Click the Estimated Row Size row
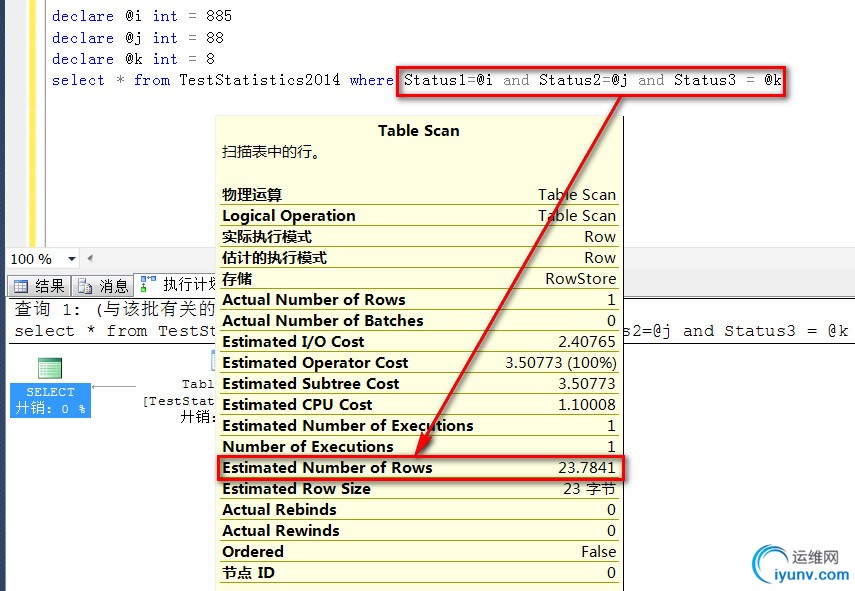 point(419,489)
